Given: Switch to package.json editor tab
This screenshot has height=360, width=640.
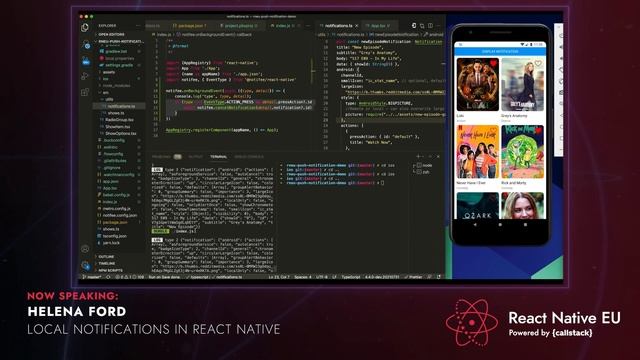Looking at the screenshot, I should click(190, 26).
